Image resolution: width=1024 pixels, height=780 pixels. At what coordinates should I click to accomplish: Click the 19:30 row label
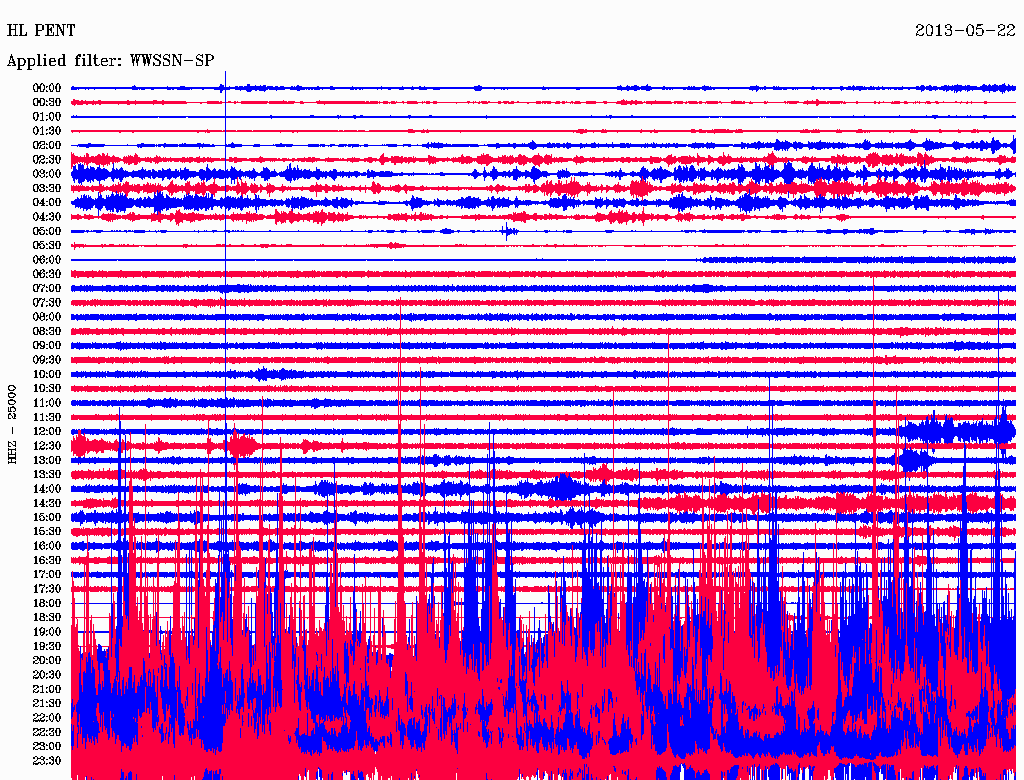click(47, 646)
